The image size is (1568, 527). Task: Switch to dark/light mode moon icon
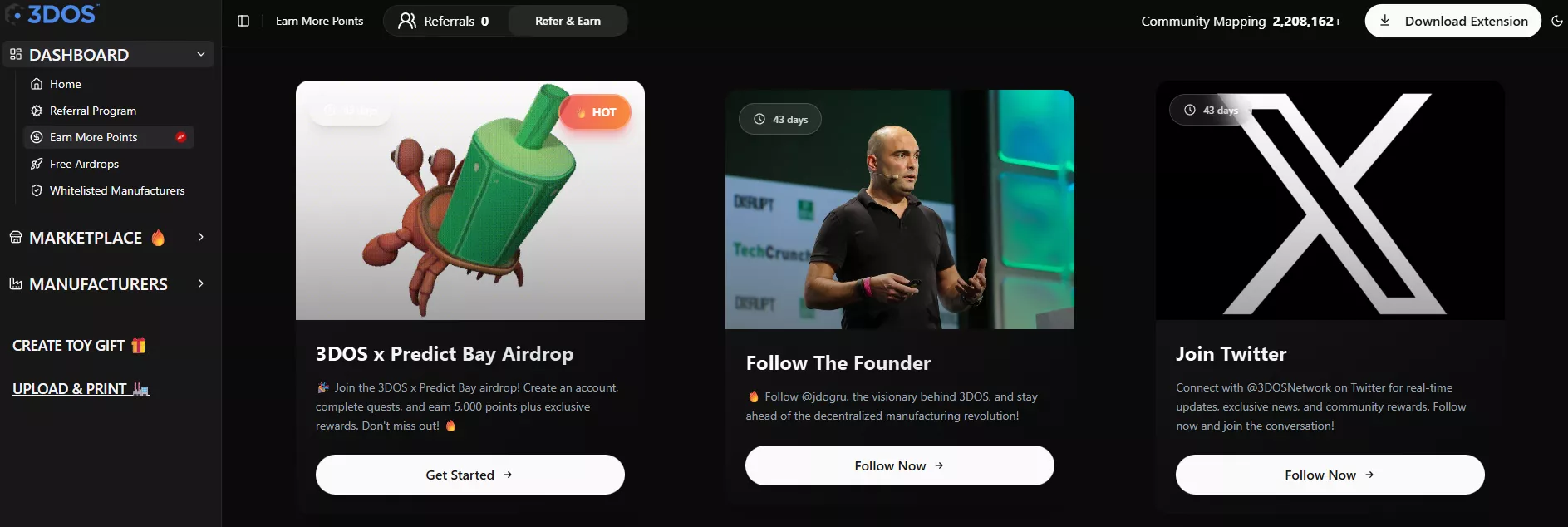(x=1556, y=21)
